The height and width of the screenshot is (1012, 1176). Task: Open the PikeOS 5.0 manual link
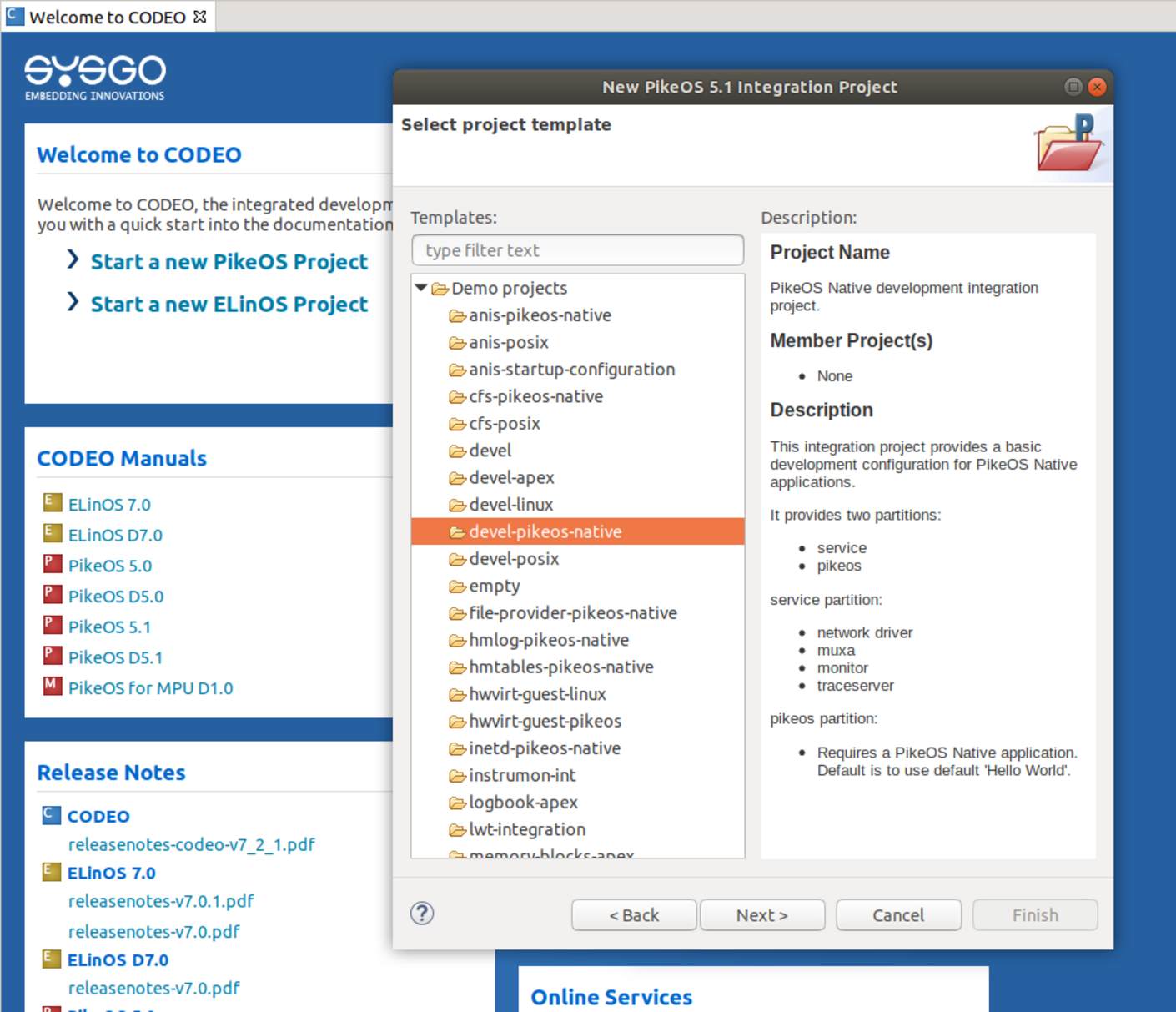[109, 565]
